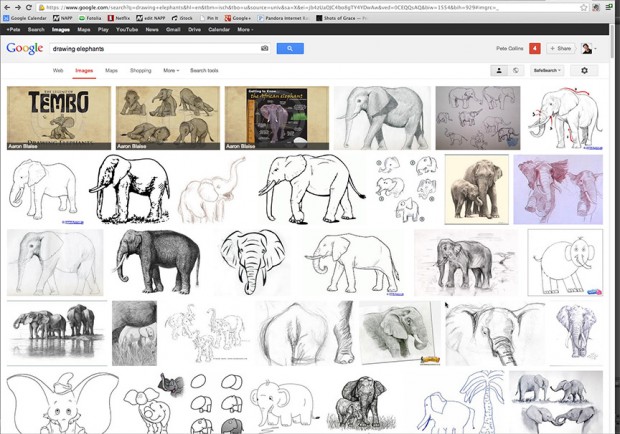
Task: Open the pink sketch of two elephants
Action: pyautogui.click(x=558, y=189)
